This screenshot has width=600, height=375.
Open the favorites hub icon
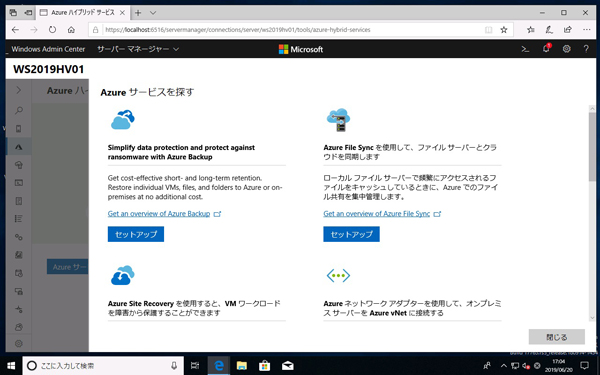pos(530,30)
